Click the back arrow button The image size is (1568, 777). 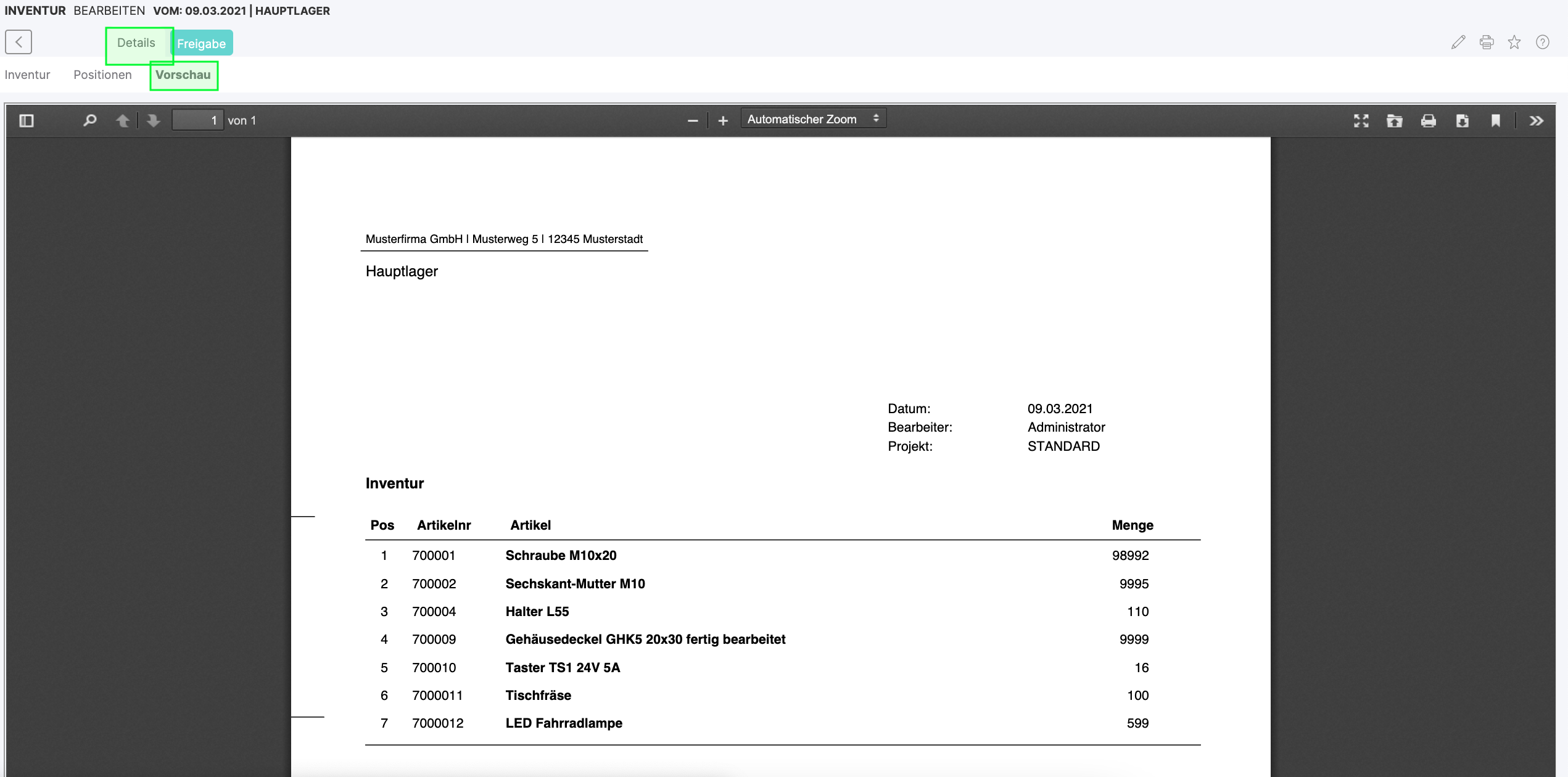click(x=19, y=42)
